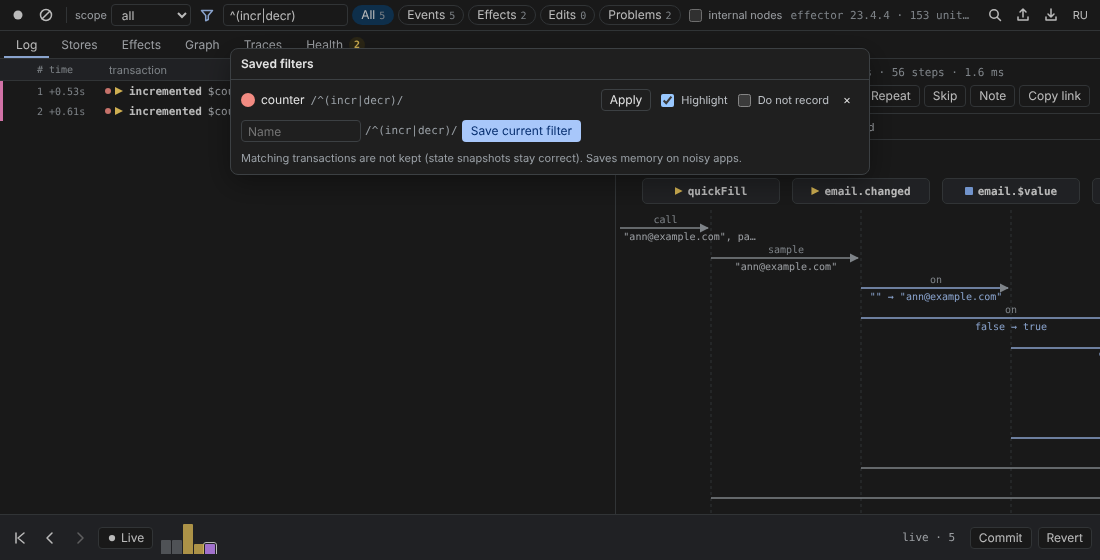Image resolution: width=1100 pixels, height=560 pixels.
Task: Open the filter funnel icon
Action: [207, 15]
